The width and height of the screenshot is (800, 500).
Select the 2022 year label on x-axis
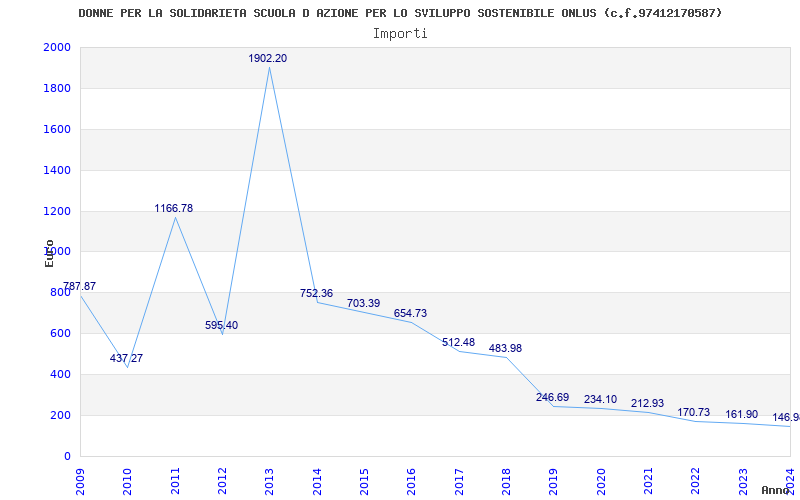(695, 481)
